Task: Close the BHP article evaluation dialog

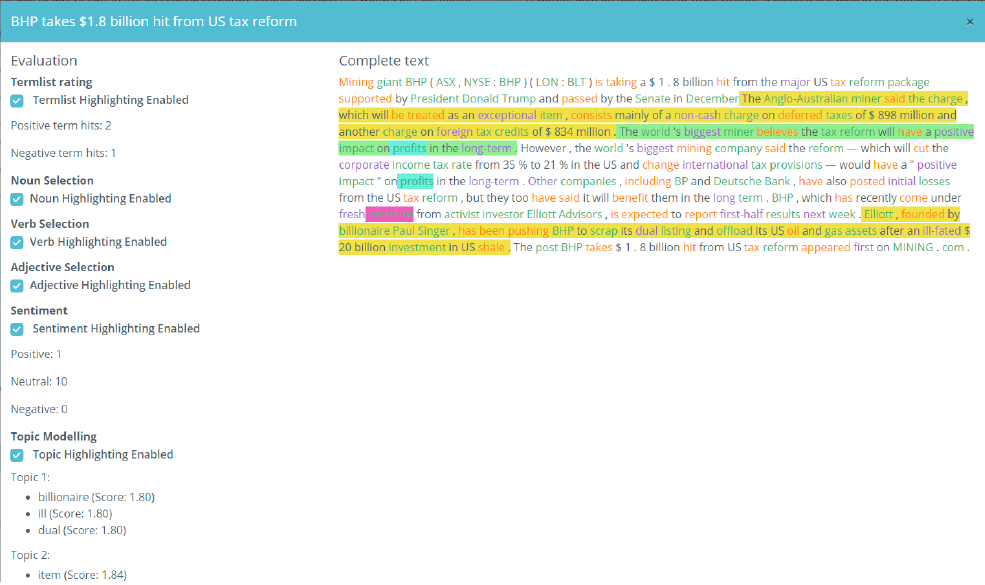Action: point(970,21)
